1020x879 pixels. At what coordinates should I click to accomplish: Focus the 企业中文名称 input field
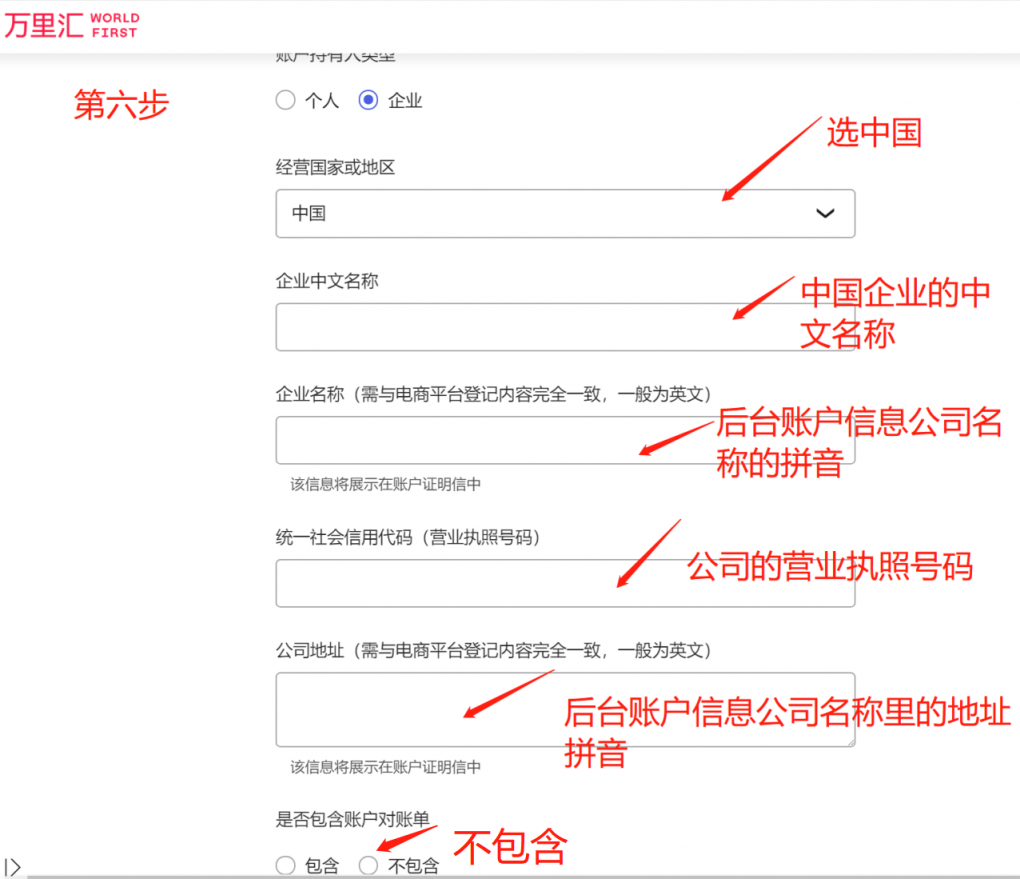(x=565, y=327)
